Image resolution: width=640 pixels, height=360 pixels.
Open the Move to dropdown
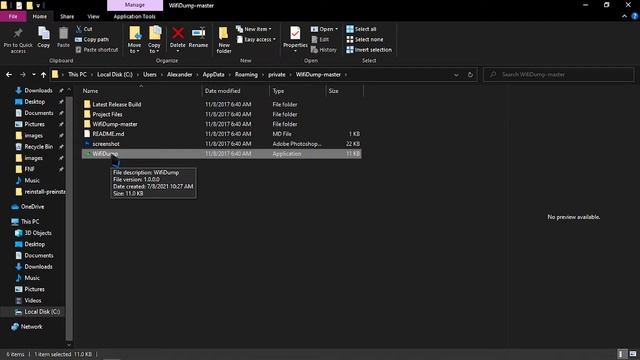(134, 40)
